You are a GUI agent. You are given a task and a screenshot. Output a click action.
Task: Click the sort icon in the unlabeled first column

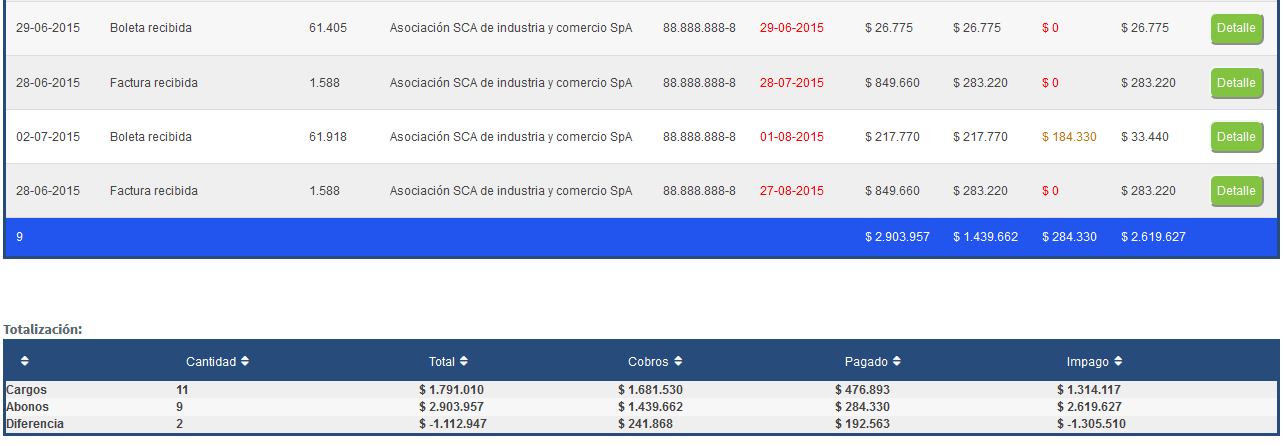pos(25,361)
